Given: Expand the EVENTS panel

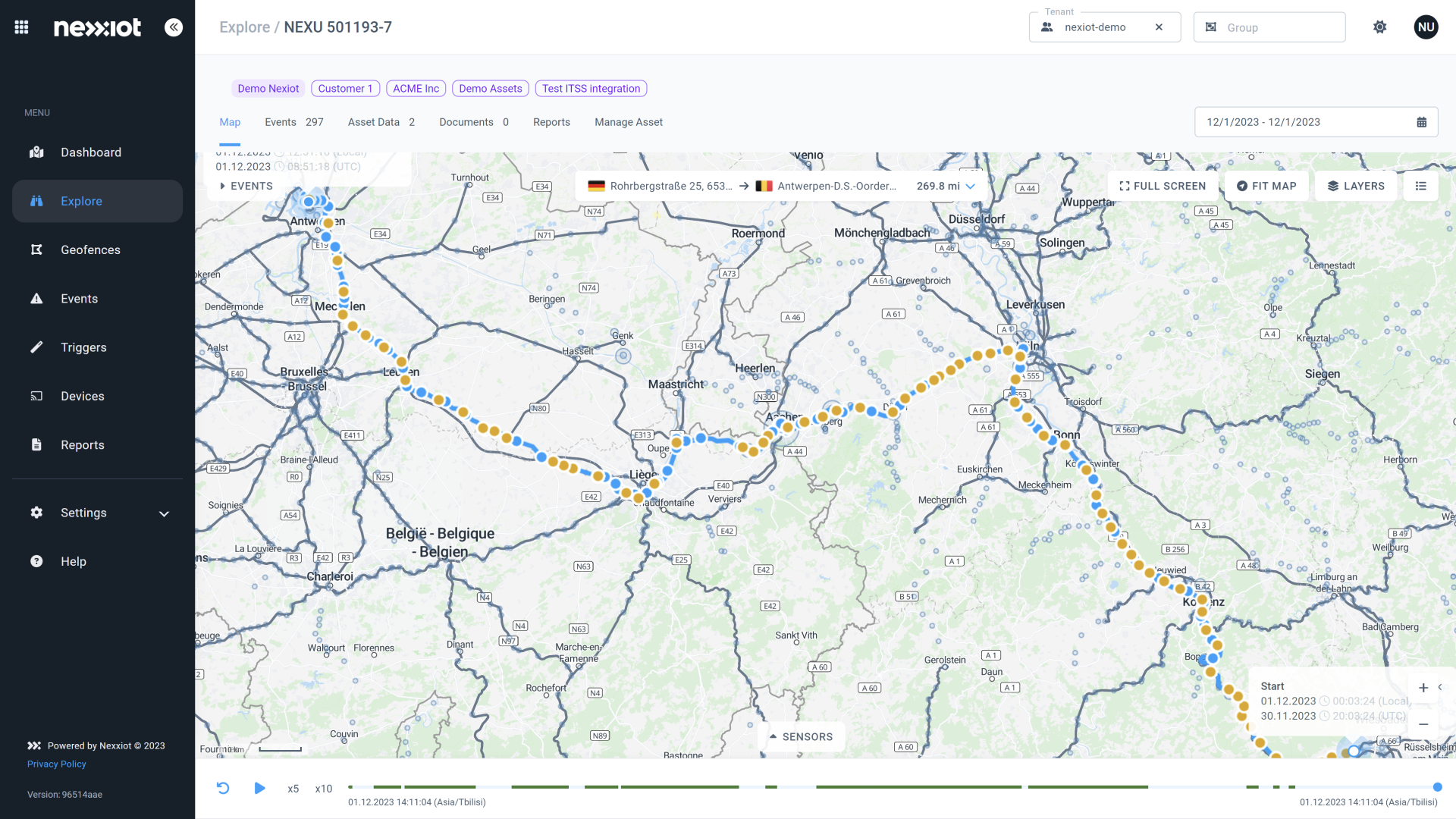Looking at the screenshot, I should click(246, 186).
